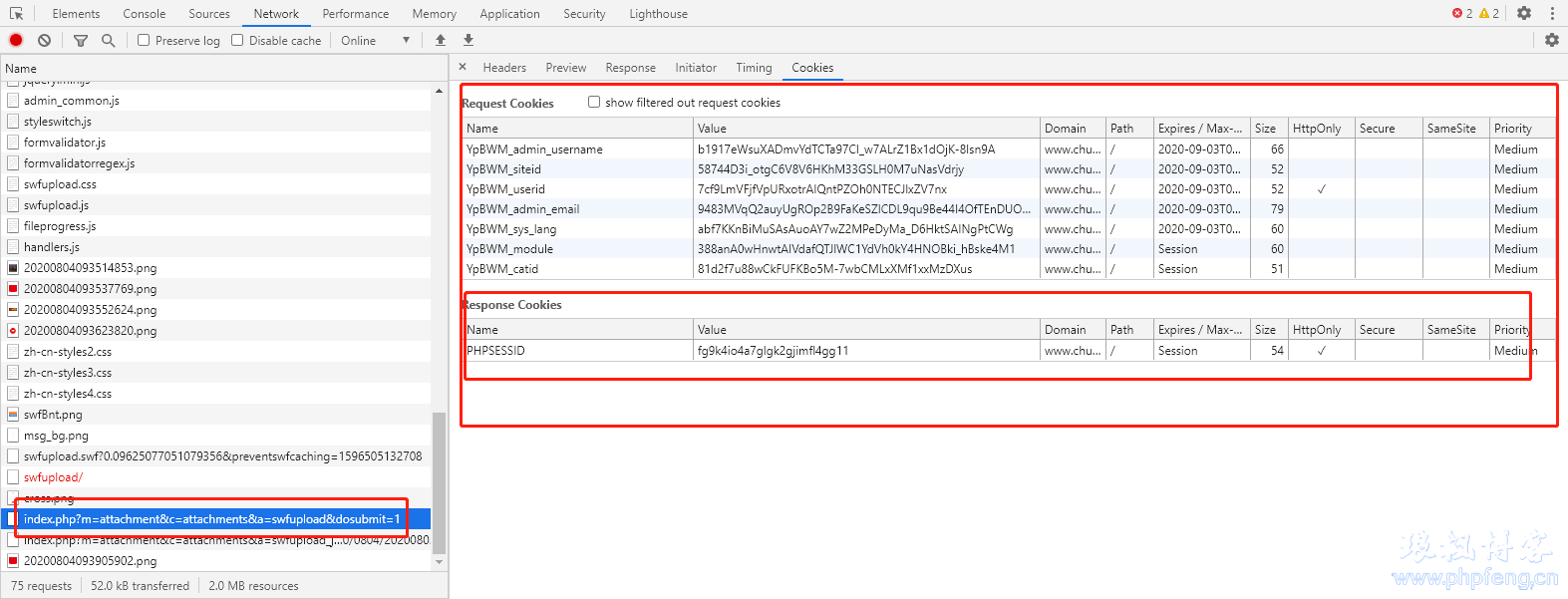
Task: Click the image icon beside 20200804093552624.png
Action: [13, 310]
